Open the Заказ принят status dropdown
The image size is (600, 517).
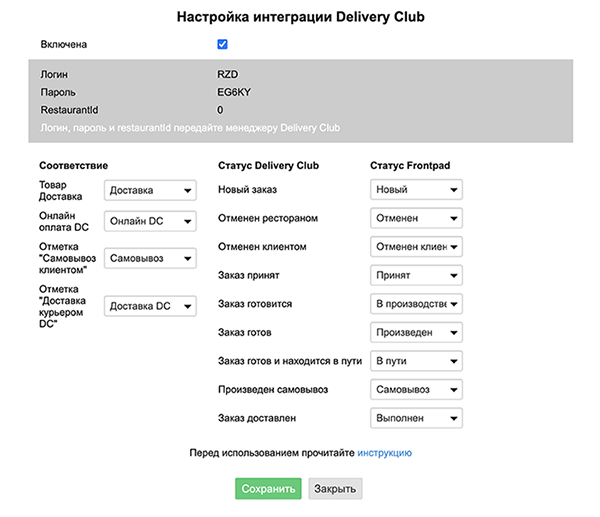[416, 275]
